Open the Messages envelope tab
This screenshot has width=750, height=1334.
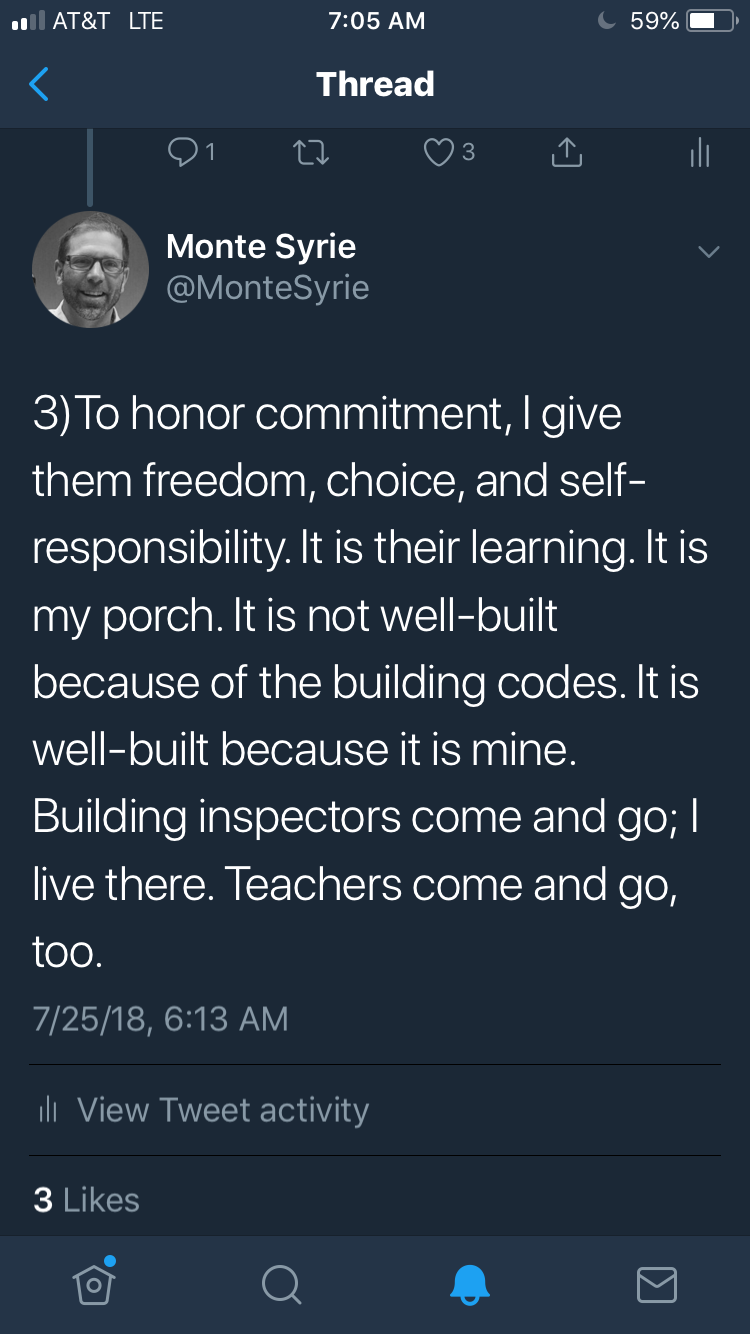click(657, 1284)
